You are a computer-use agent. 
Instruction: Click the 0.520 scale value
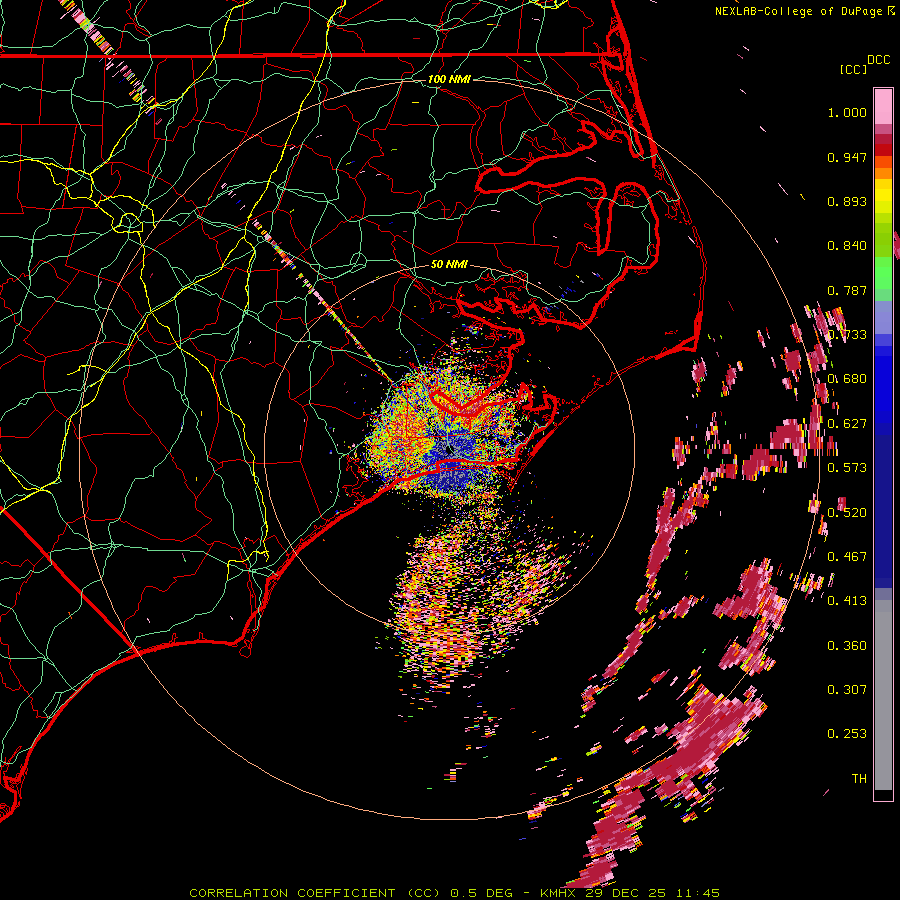pos(847,513)
